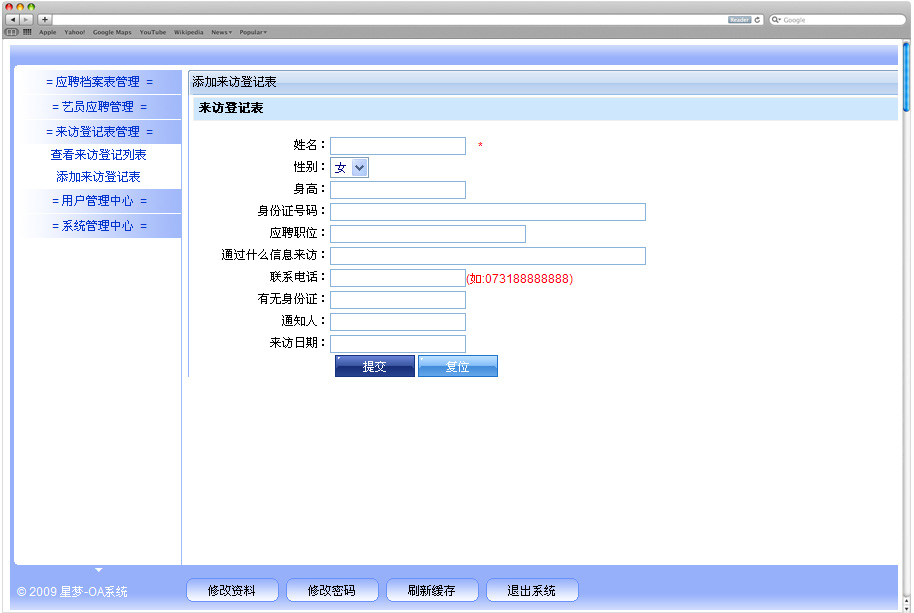Image resolution: width=914 pixels, height=613 pixels.
Task: Expand the 应聘档案表管理 sidebar section
Action: click(99, 82)
